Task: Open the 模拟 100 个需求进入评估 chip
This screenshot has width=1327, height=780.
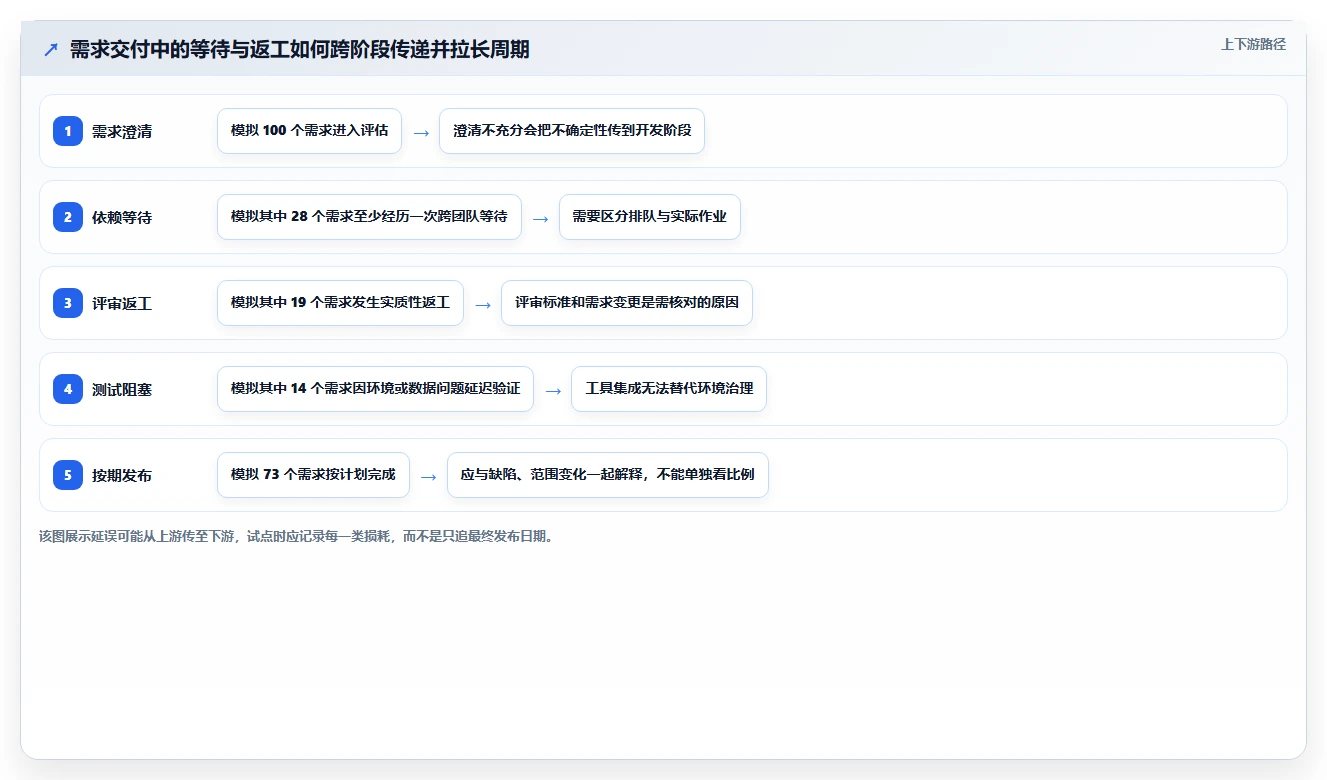Action: pyautogui.click(x=309, y=131)
